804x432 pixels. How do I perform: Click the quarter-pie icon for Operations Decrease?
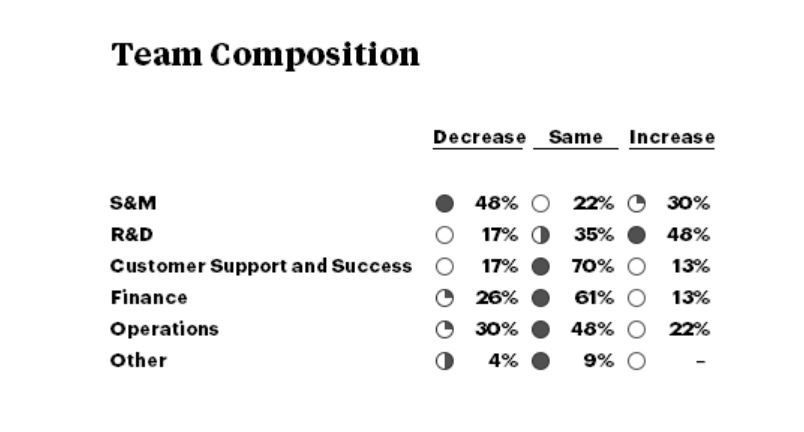445,330
